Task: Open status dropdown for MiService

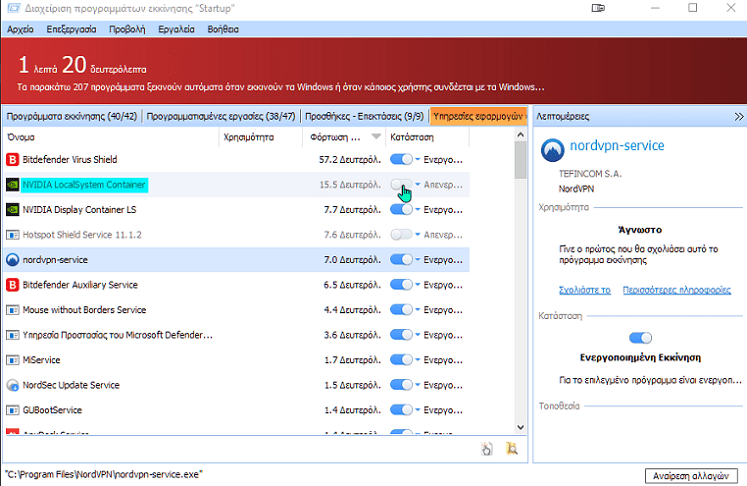Action: coord(418,360)
